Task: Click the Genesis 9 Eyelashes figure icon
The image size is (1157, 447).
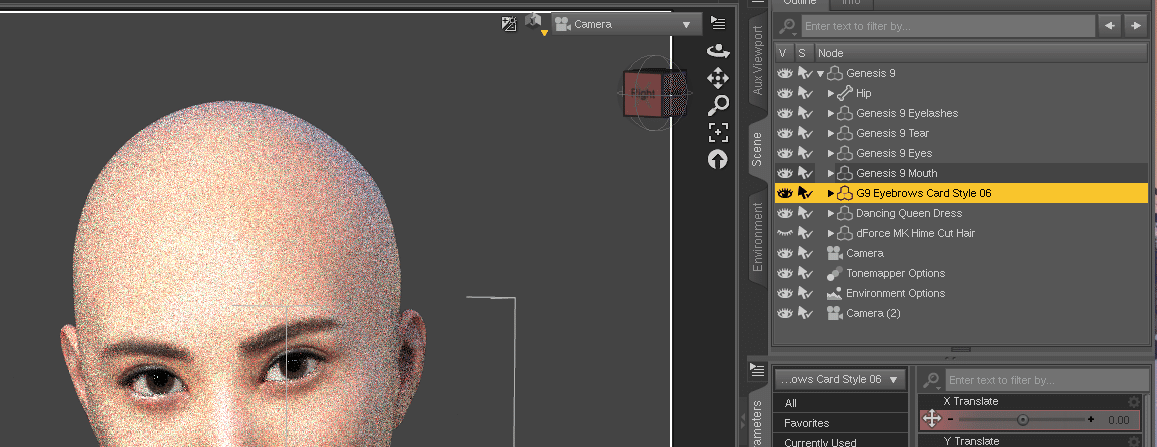Action: click(x=845, y=113)
